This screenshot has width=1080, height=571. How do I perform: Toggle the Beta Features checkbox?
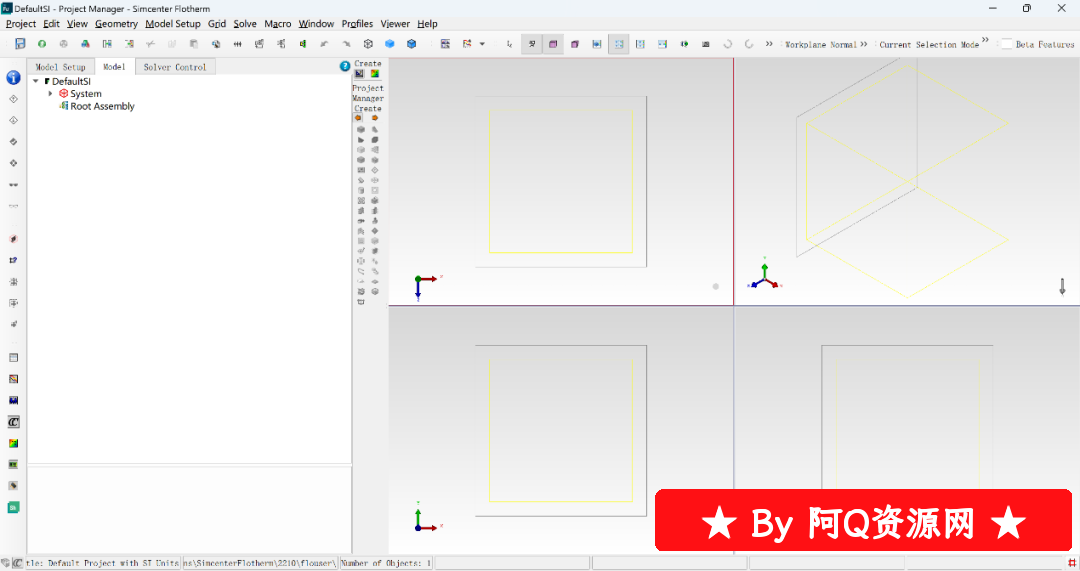[1006, 44]
